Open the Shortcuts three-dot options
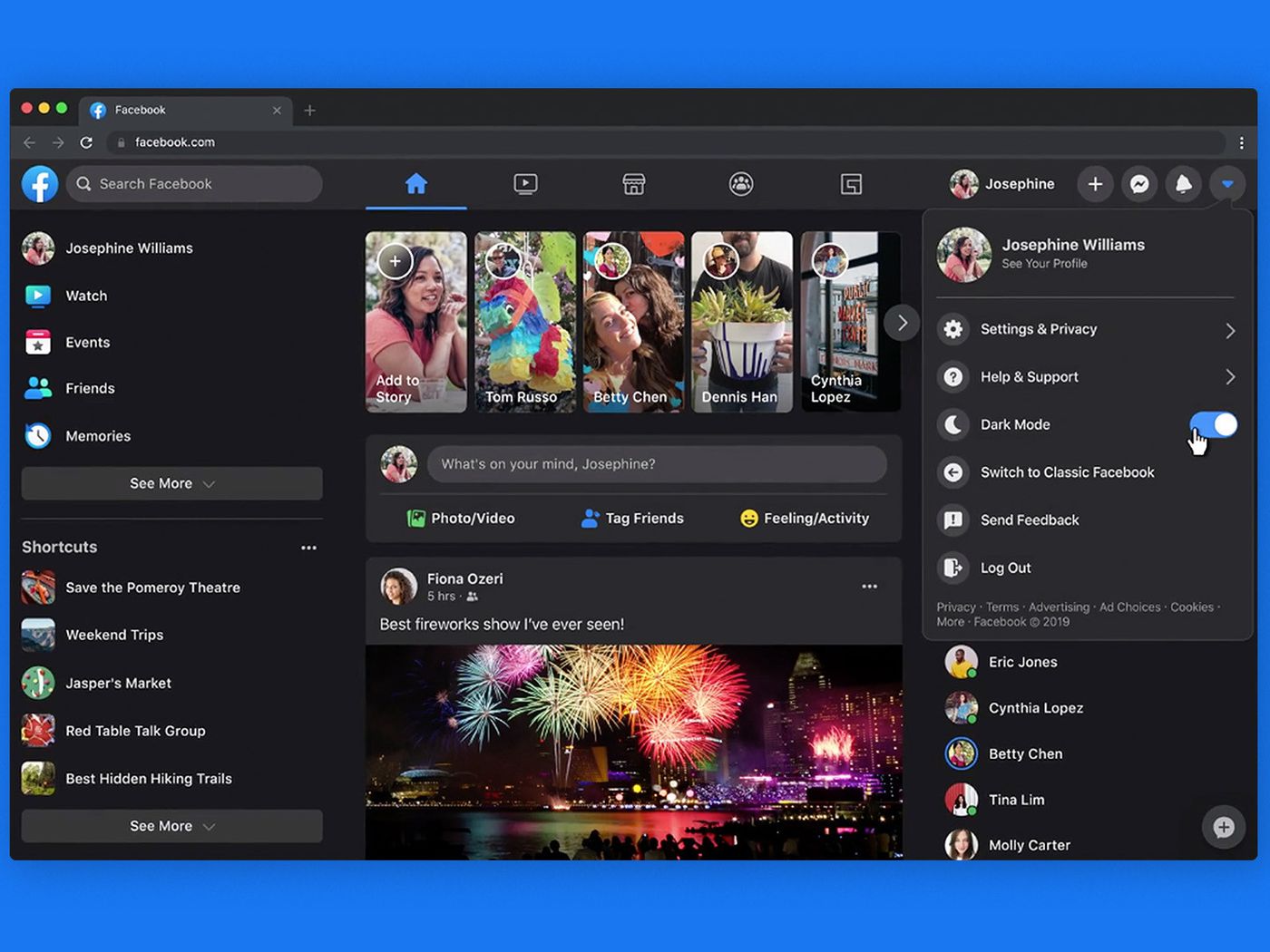Image resolution: width=1270 pixels, height=952 pixels. 308,548
